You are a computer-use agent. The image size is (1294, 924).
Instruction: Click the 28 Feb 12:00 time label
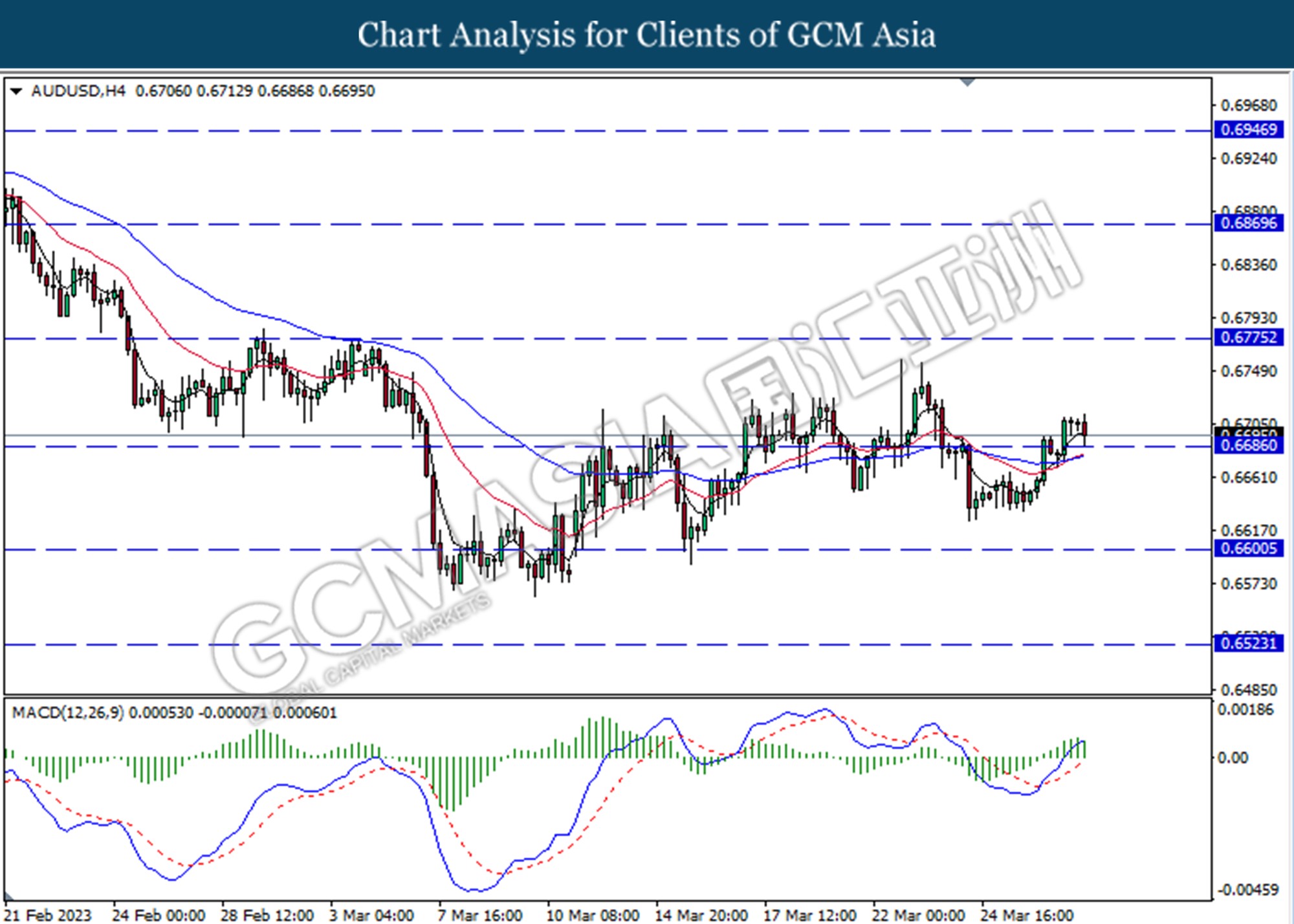tap(267, 916)
